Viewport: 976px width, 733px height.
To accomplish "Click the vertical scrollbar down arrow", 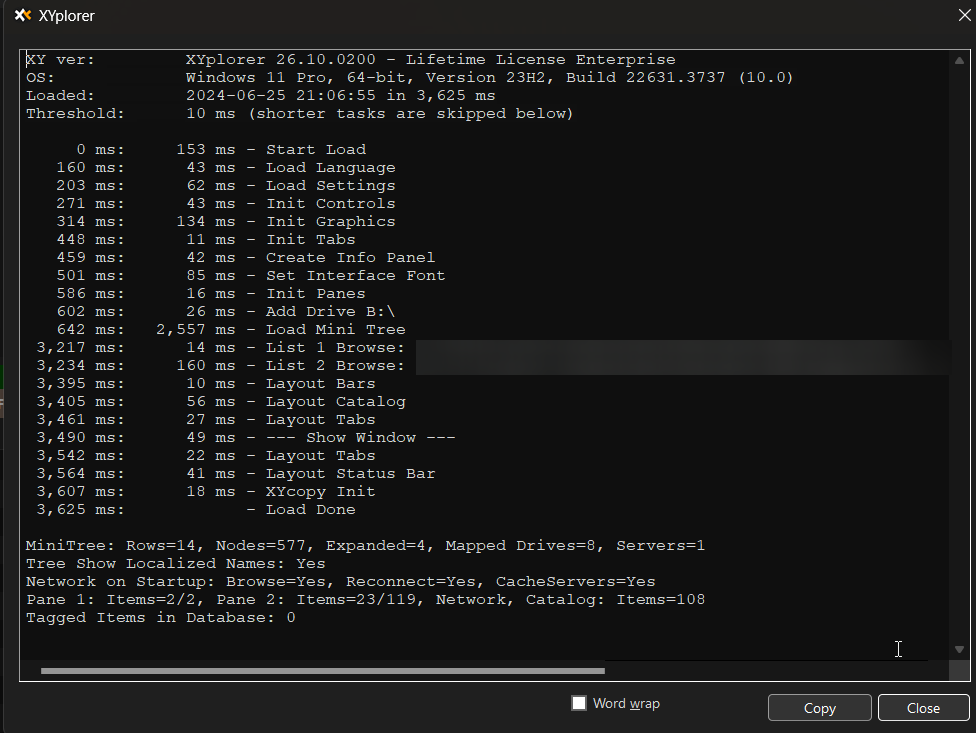I will pyautogui.click(x=959, y=649).
